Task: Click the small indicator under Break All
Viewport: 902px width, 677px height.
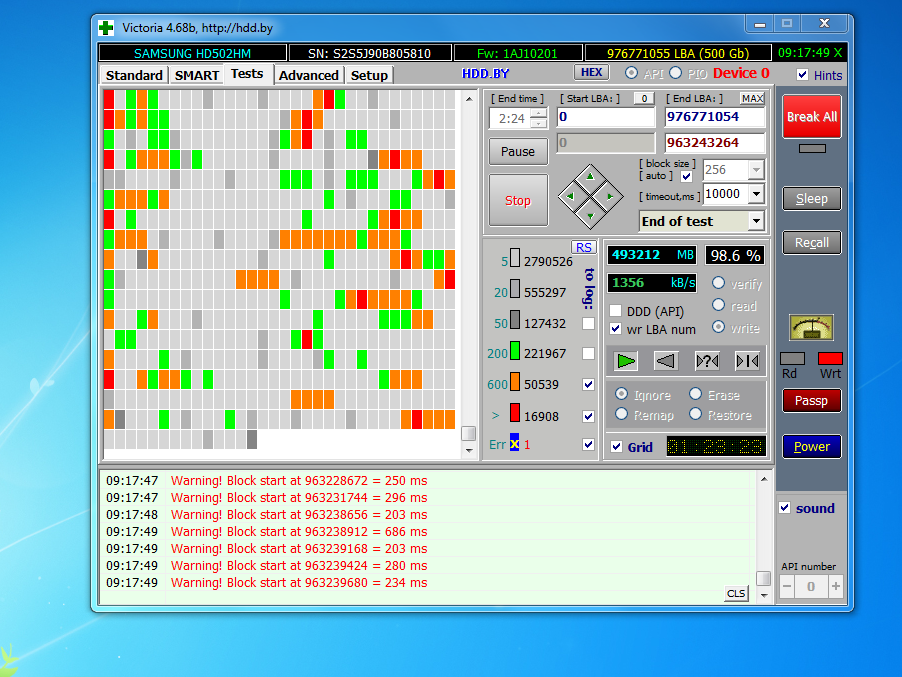Action: pos(812,149)
